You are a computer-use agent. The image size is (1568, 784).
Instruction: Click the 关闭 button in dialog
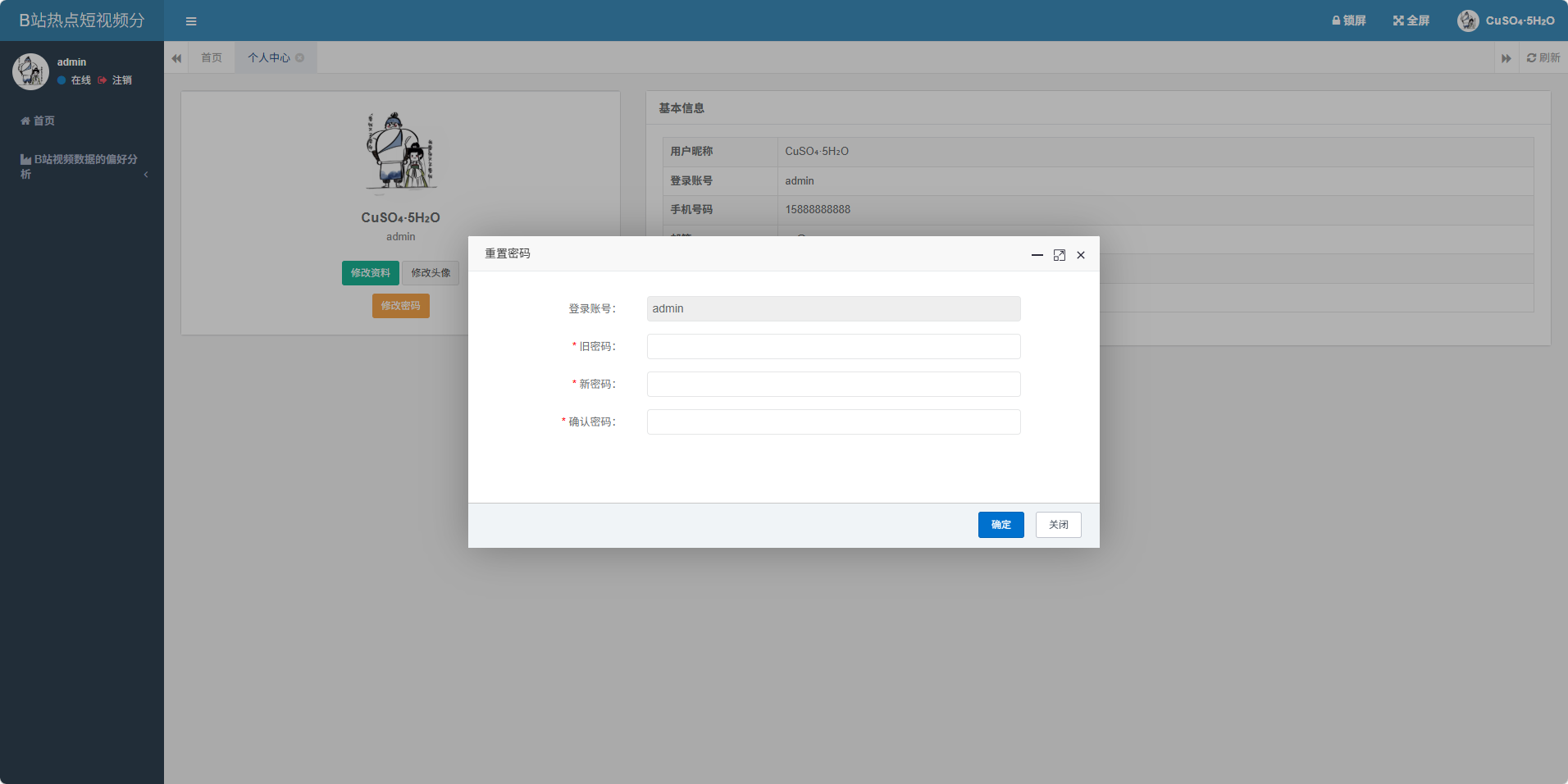(1058, 525)
